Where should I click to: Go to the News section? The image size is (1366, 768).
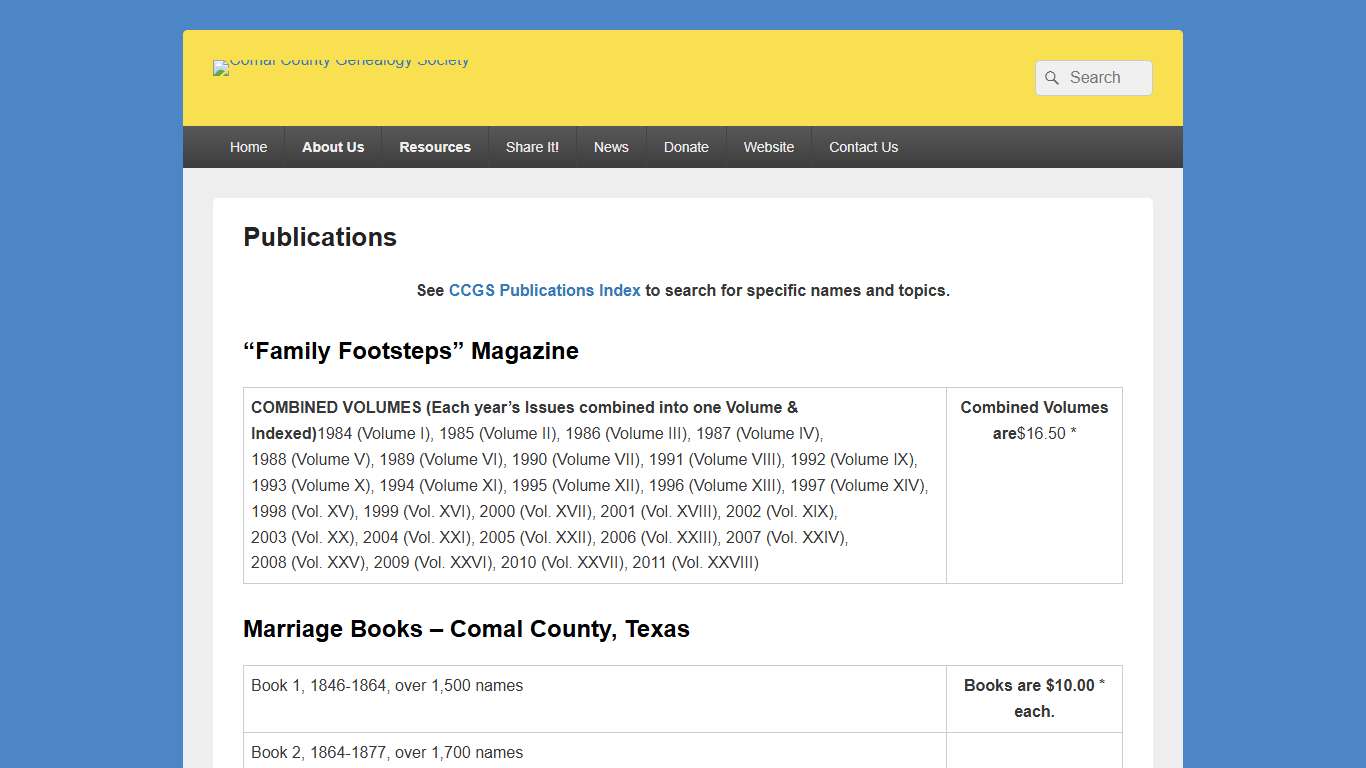(611, 147)
